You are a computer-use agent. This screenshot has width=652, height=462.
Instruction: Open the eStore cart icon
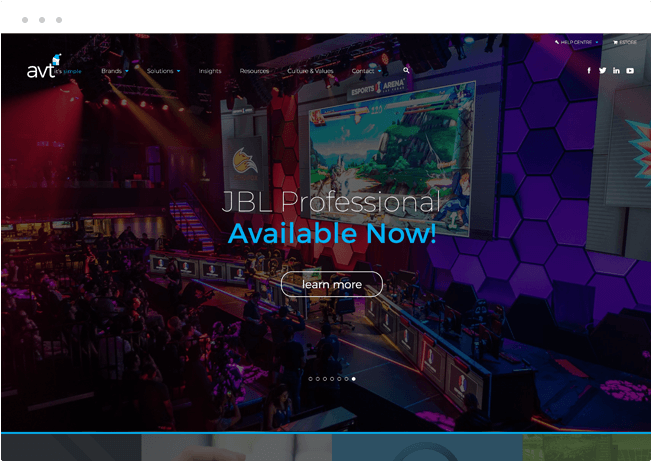point(614,43)
